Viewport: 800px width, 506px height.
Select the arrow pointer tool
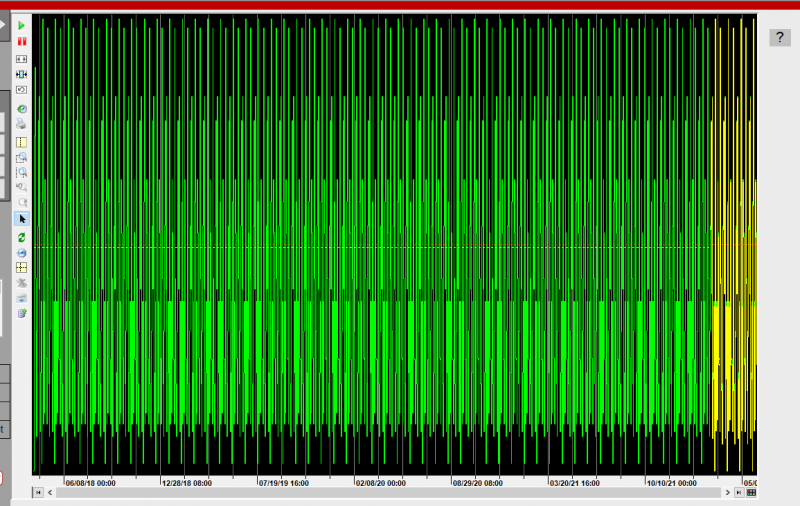[21, 219]
